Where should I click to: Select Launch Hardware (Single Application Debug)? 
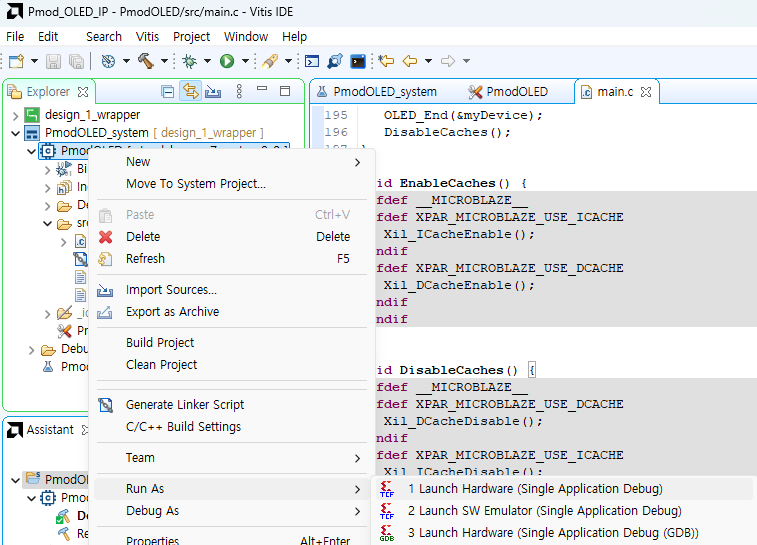pos(564,489)
